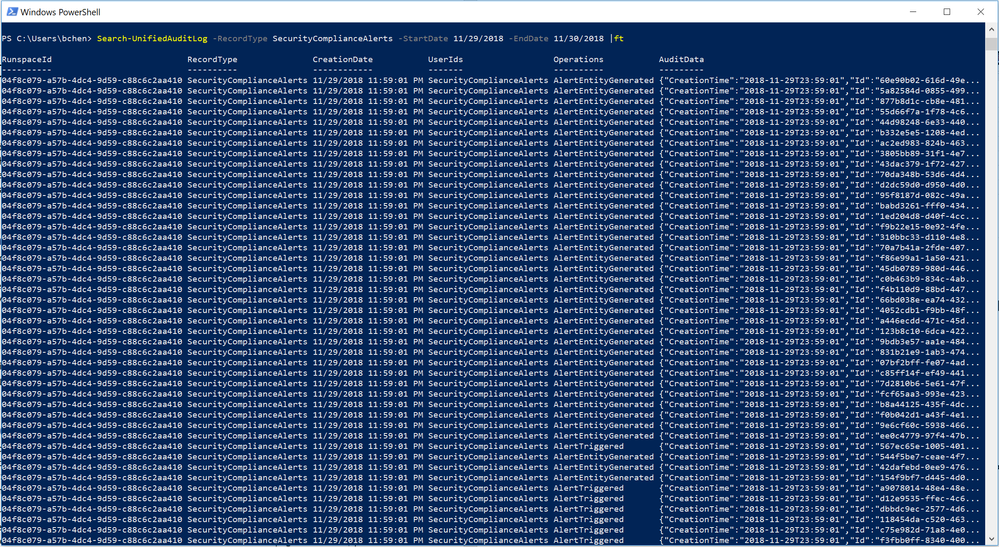Click the UserIds column header
Screen dimensions: 999x547
coord(445,59)
